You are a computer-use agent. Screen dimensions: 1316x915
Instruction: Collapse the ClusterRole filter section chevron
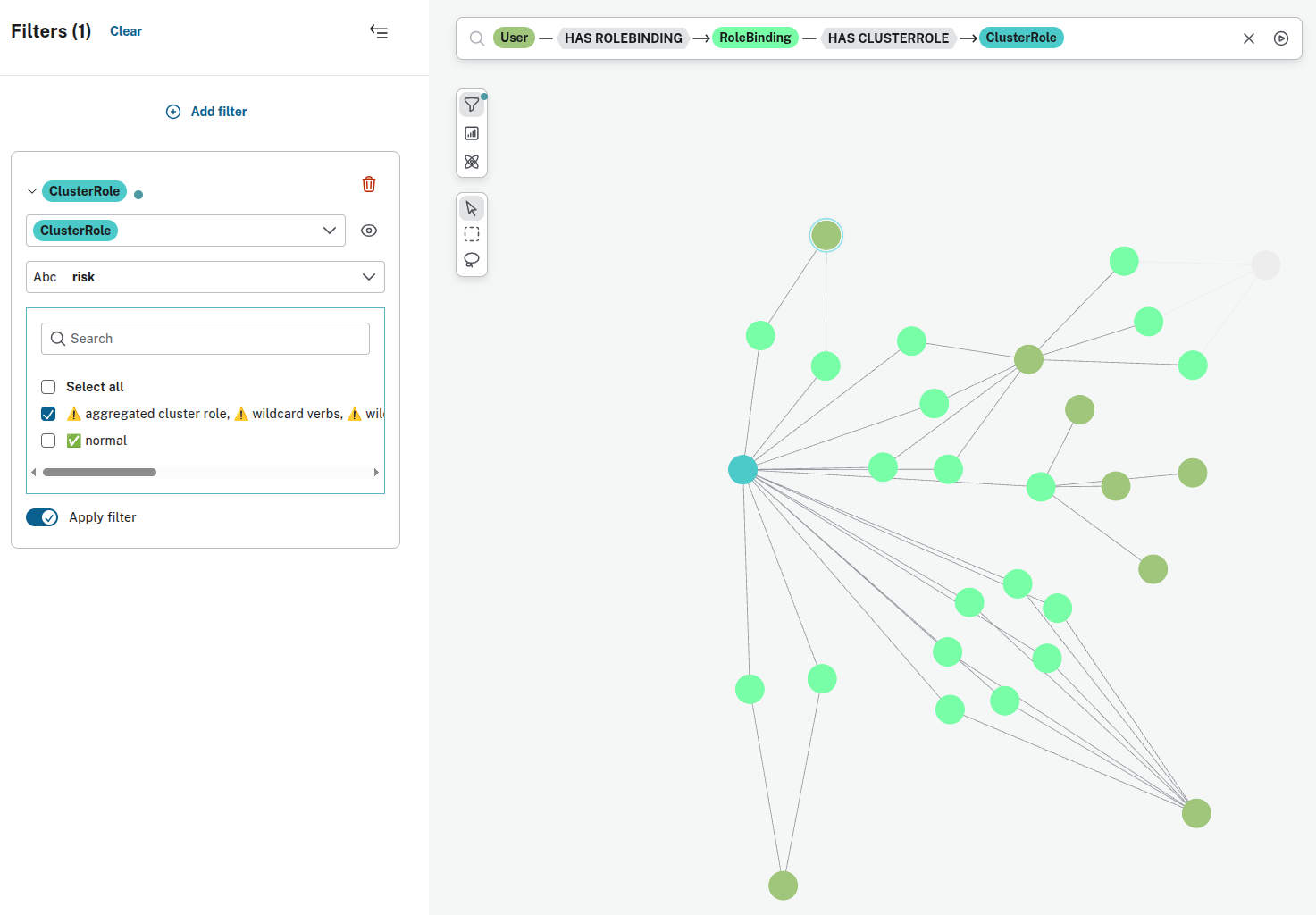32,191
